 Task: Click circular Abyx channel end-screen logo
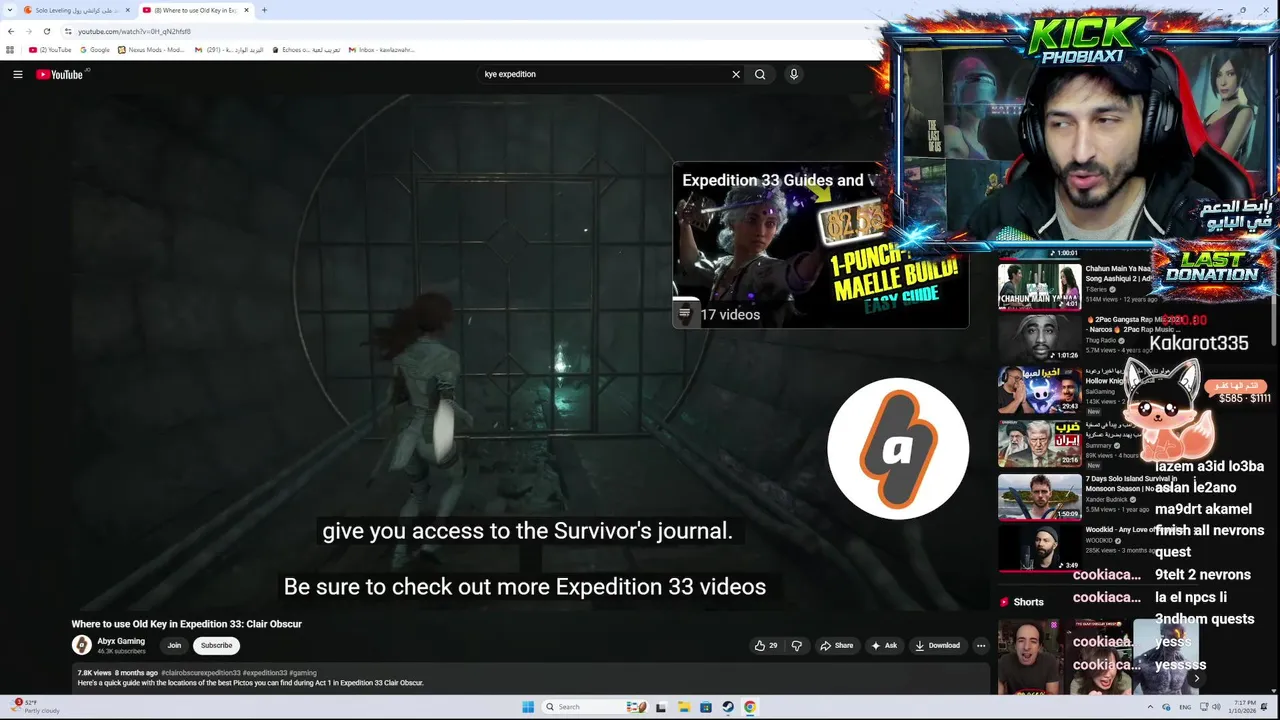(898, 448)
